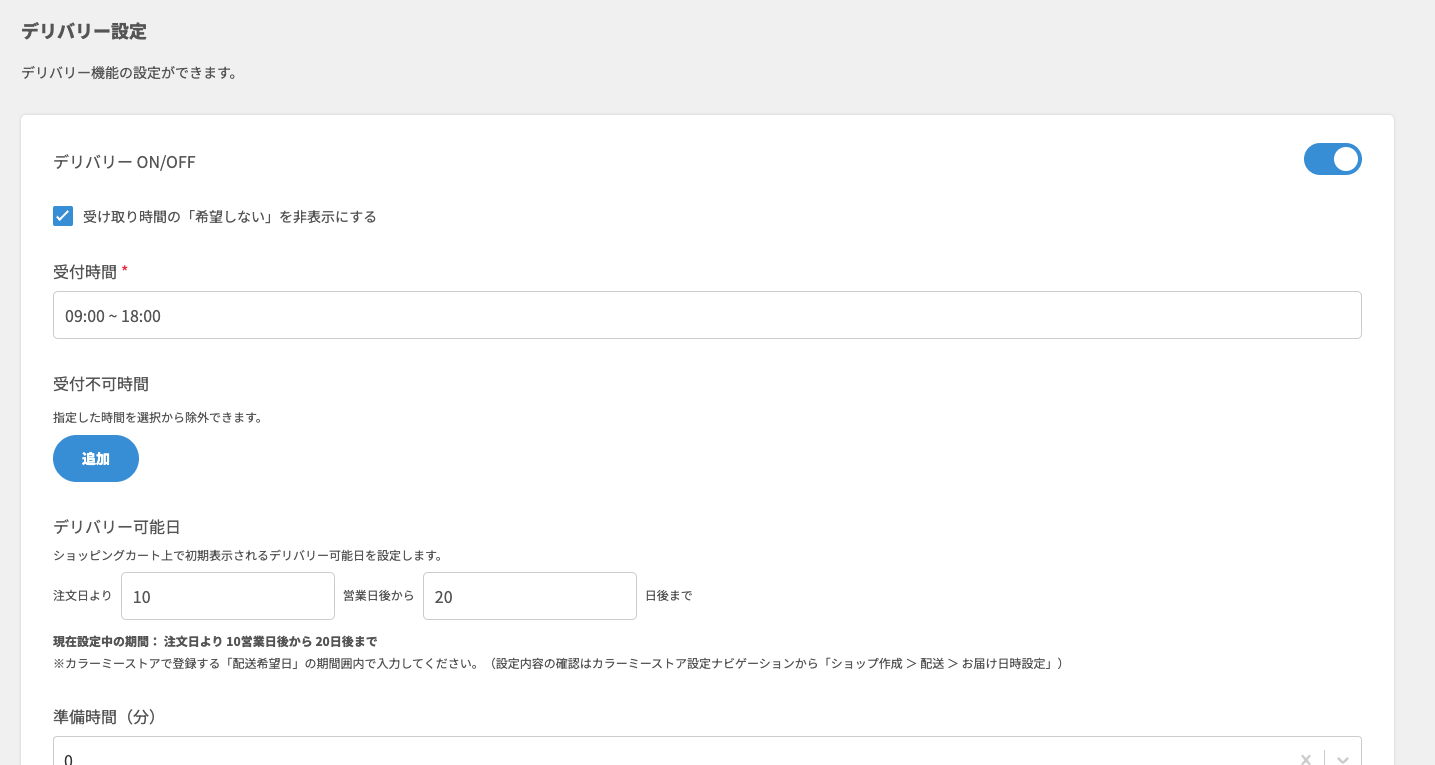The width and height of the screenshot is (1435, 765).
Task: Click the デリバリー機能の設定ができます description
Action: [x=129, y=73]
